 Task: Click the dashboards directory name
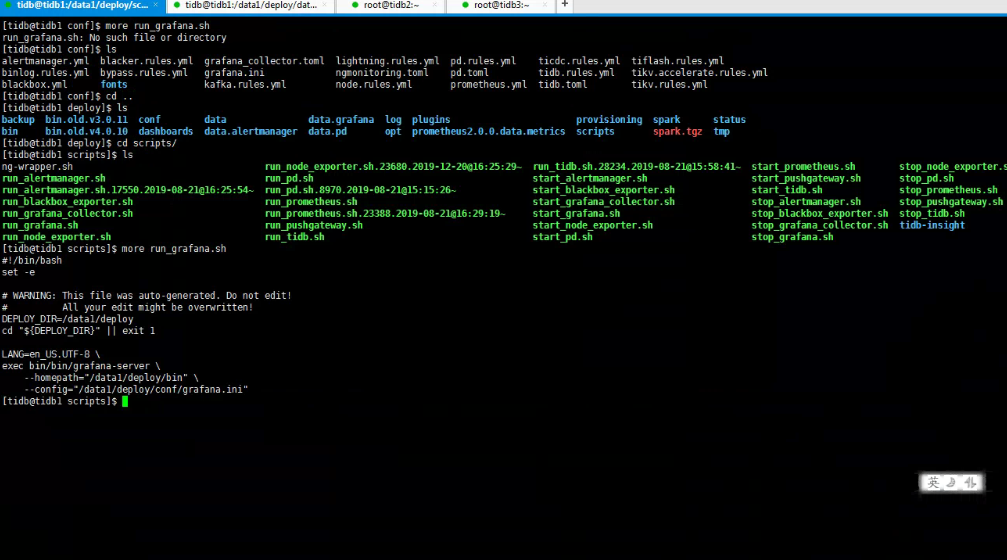pyautogui.click(x=166, y=132)
